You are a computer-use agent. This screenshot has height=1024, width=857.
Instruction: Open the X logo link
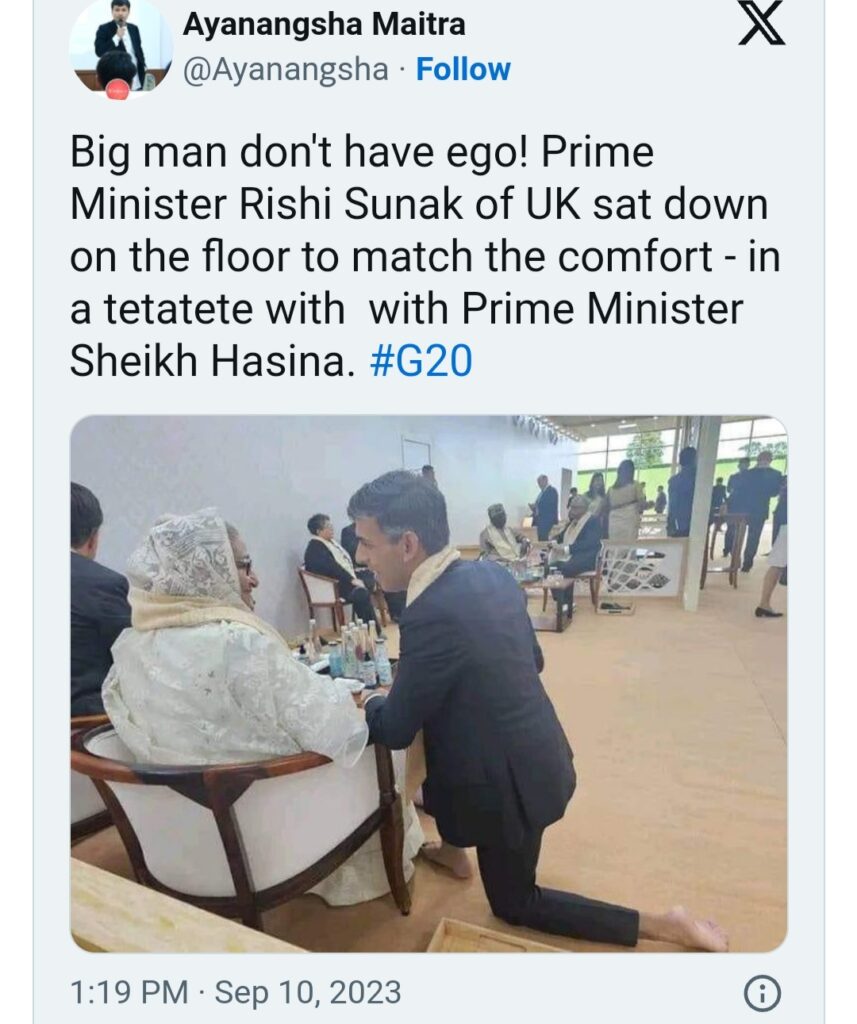click(762, 25)
